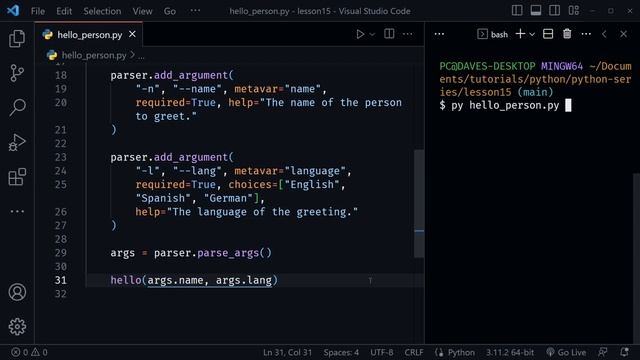Click line number 23 in the gutter

coord(61,158)
